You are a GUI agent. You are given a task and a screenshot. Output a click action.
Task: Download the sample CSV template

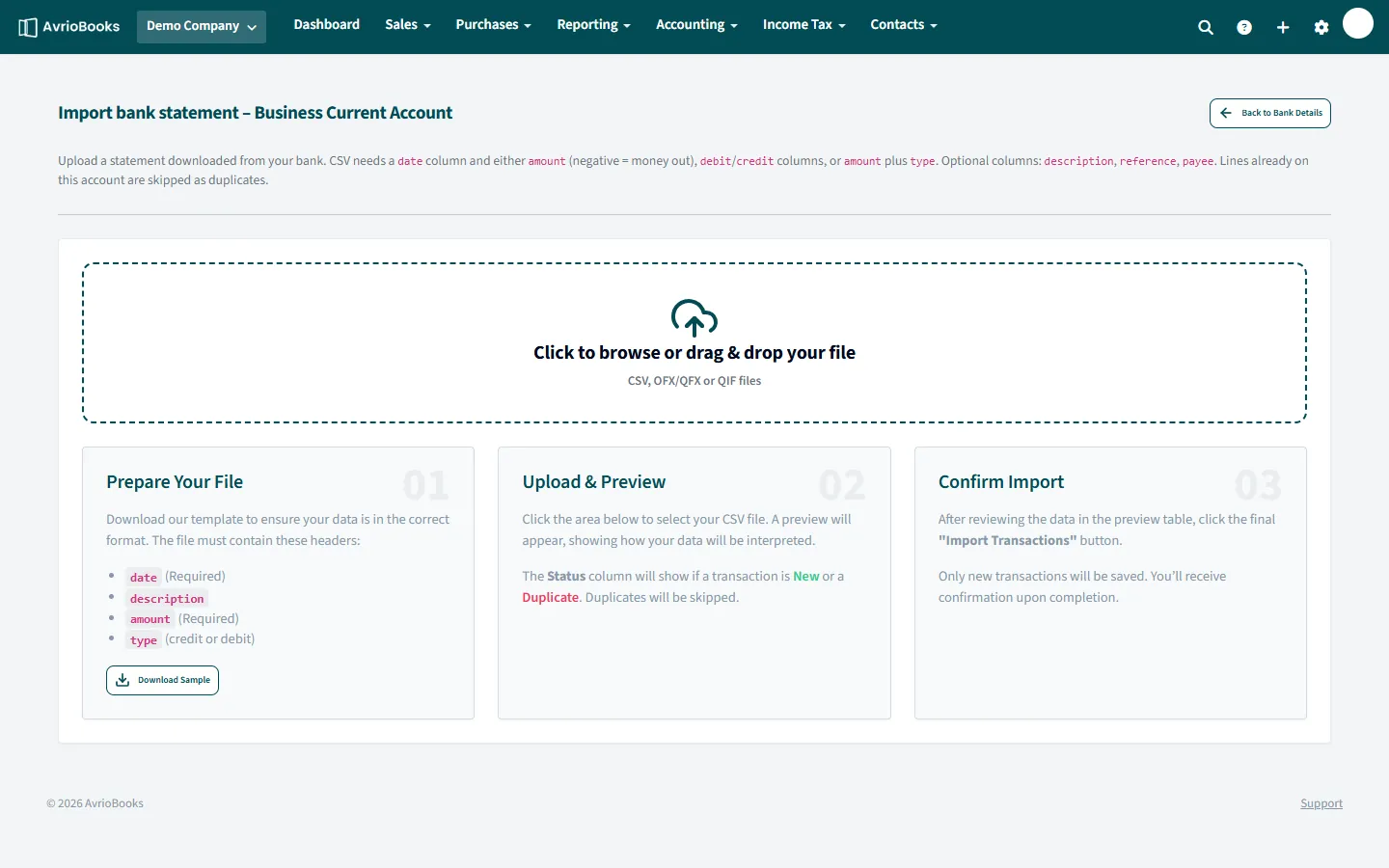click(x=162, y=680)
